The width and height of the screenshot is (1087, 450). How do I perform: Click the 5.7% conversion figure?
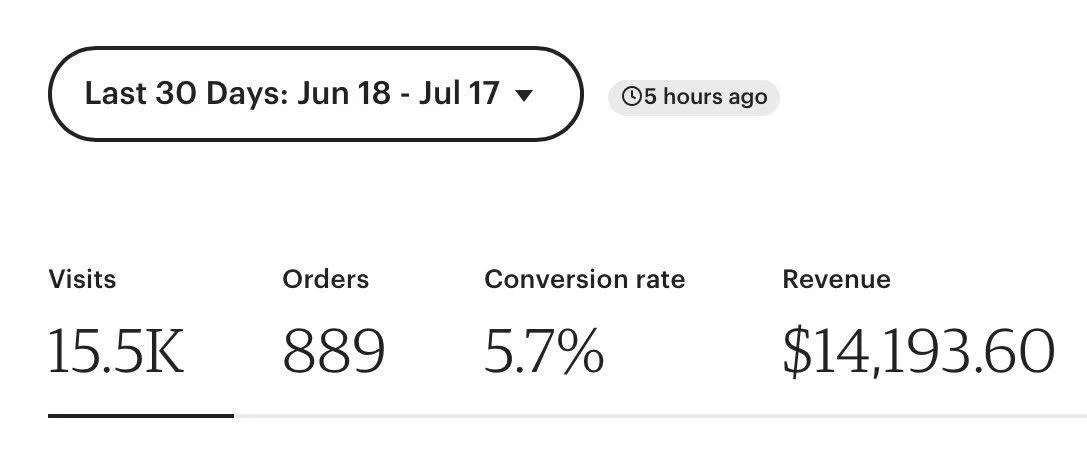tap(544, 352)
